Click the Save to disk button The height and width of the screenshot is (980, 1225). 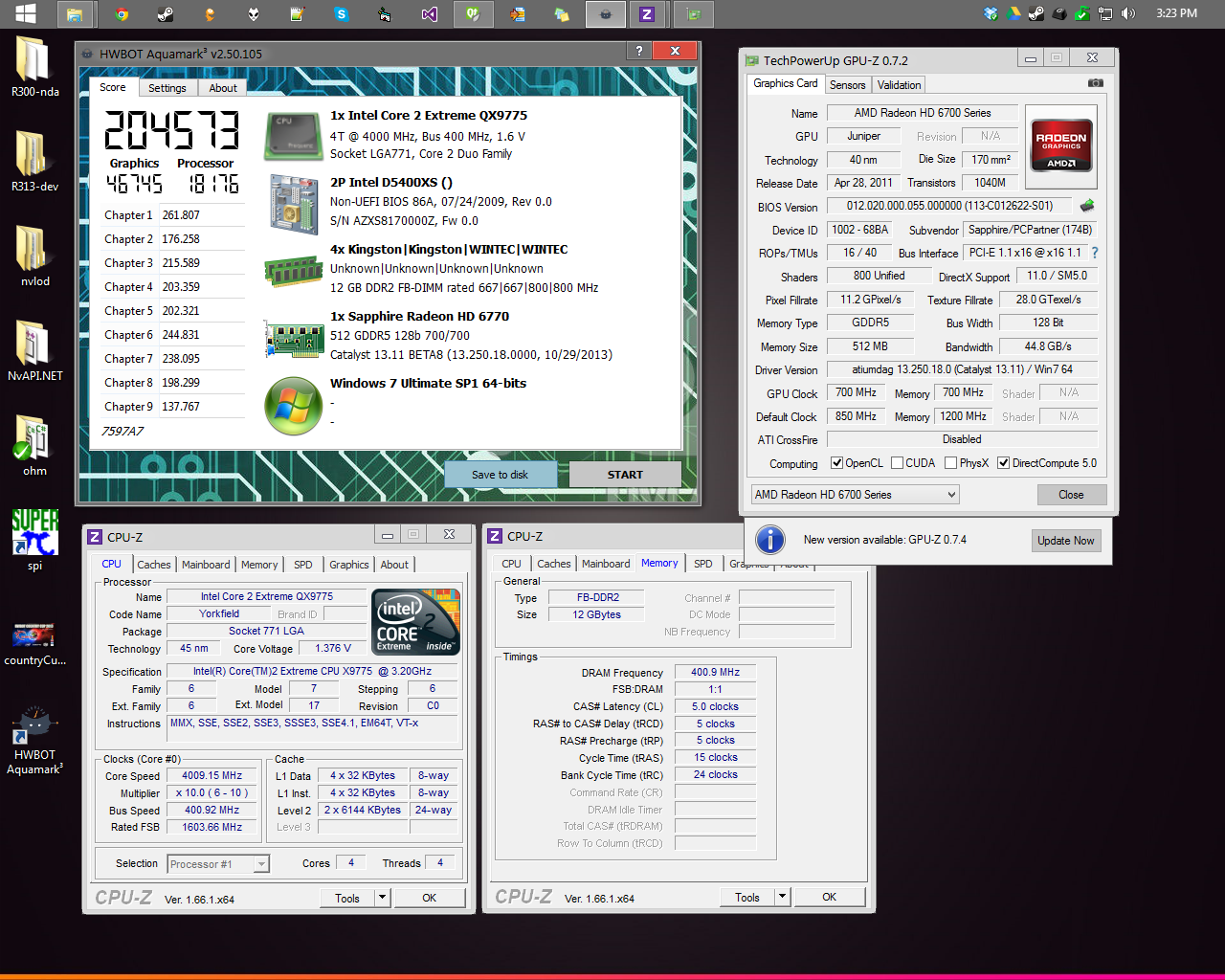click(500, 475)
